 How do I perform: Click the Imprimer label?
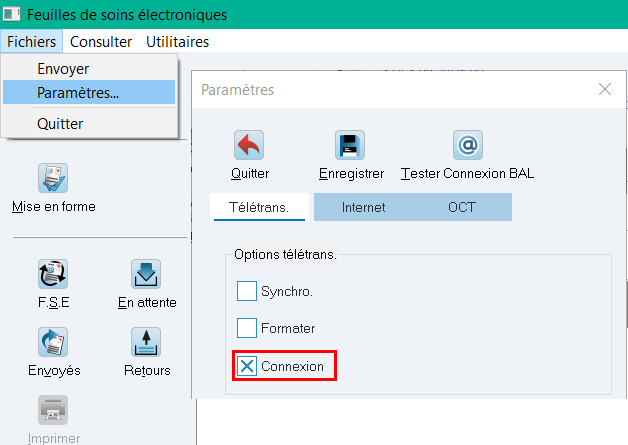point(54,438)
